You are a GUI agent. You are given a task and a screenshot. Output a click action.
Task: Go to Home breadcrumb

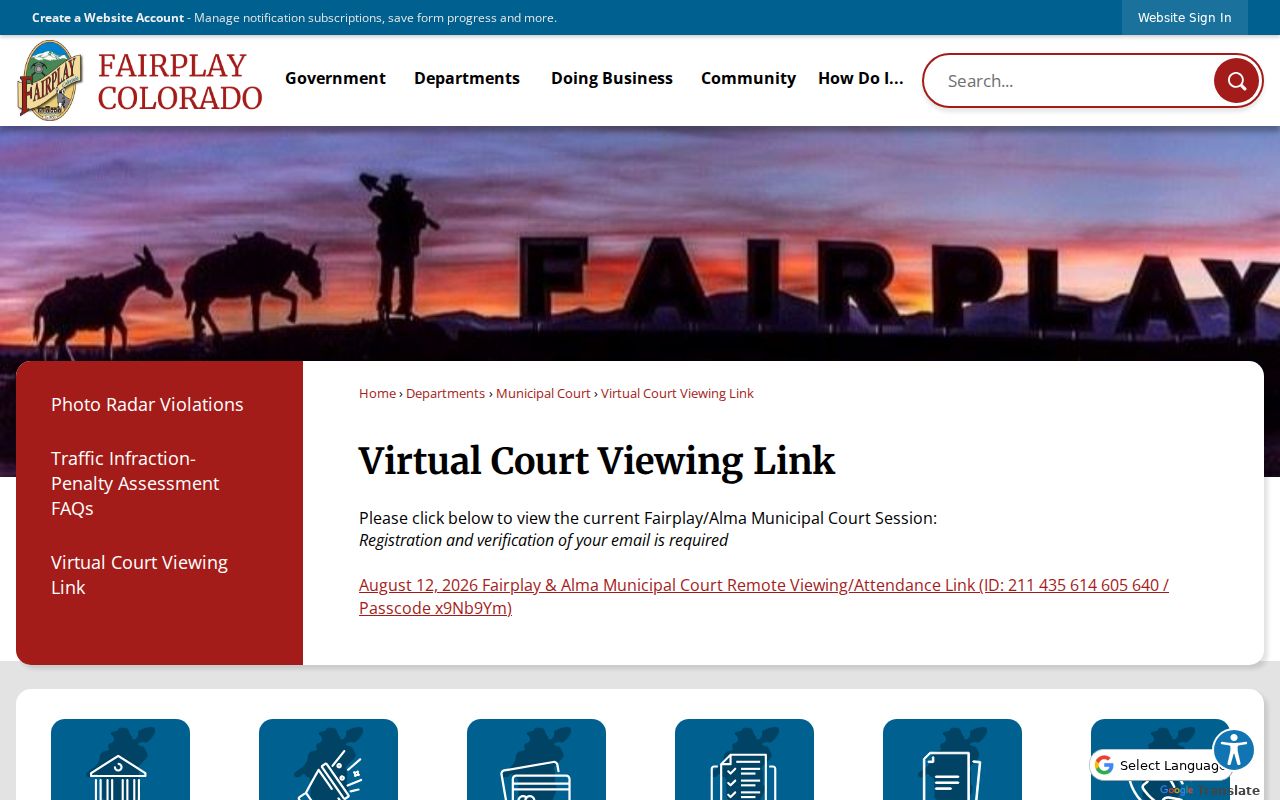tap(377, 393)
